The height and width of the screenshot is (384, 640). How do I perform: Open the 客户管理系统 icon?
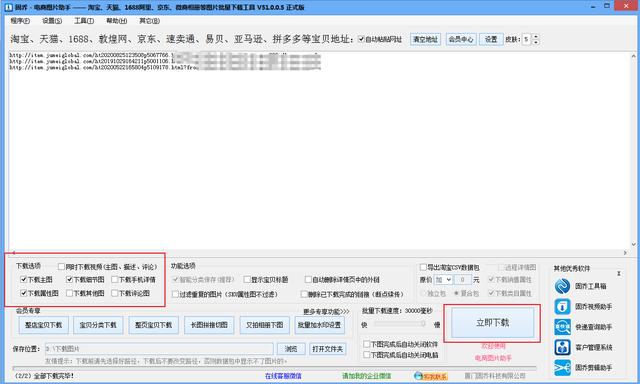tap(562, 347)
